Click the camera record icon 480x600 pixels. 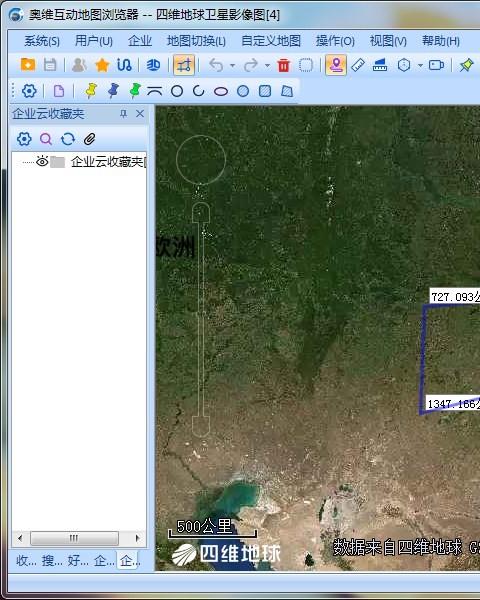click(436, 65)
